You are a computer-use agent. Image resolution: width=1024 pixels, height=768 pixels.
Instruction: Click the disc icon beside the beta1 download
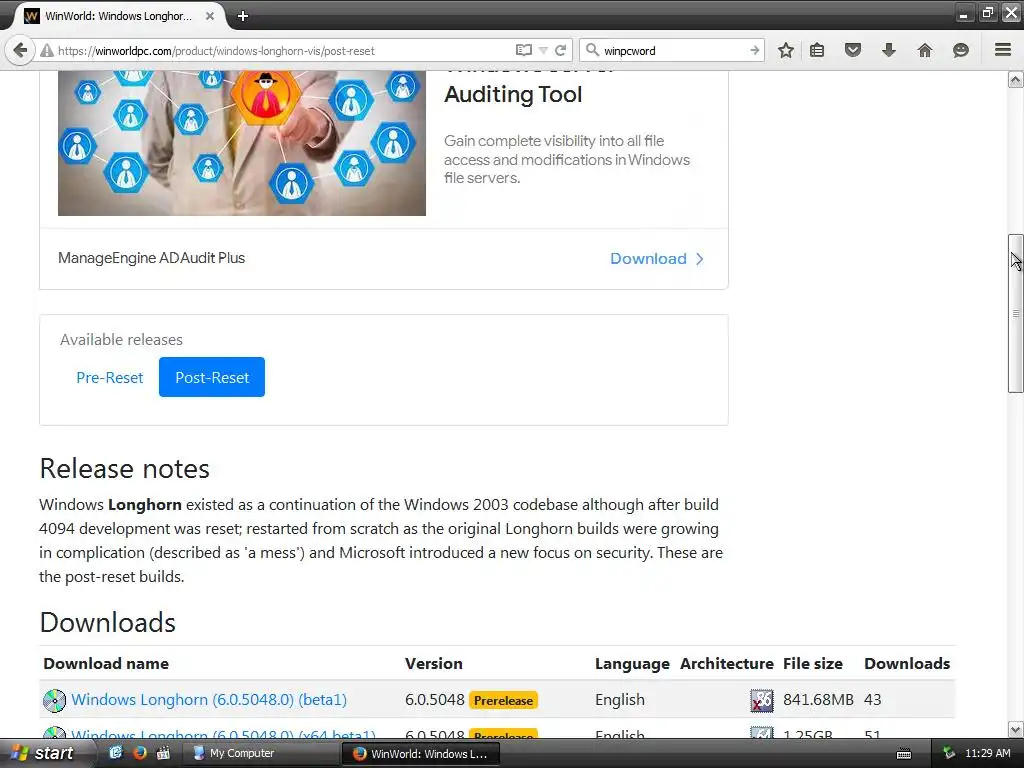(54, 700)
